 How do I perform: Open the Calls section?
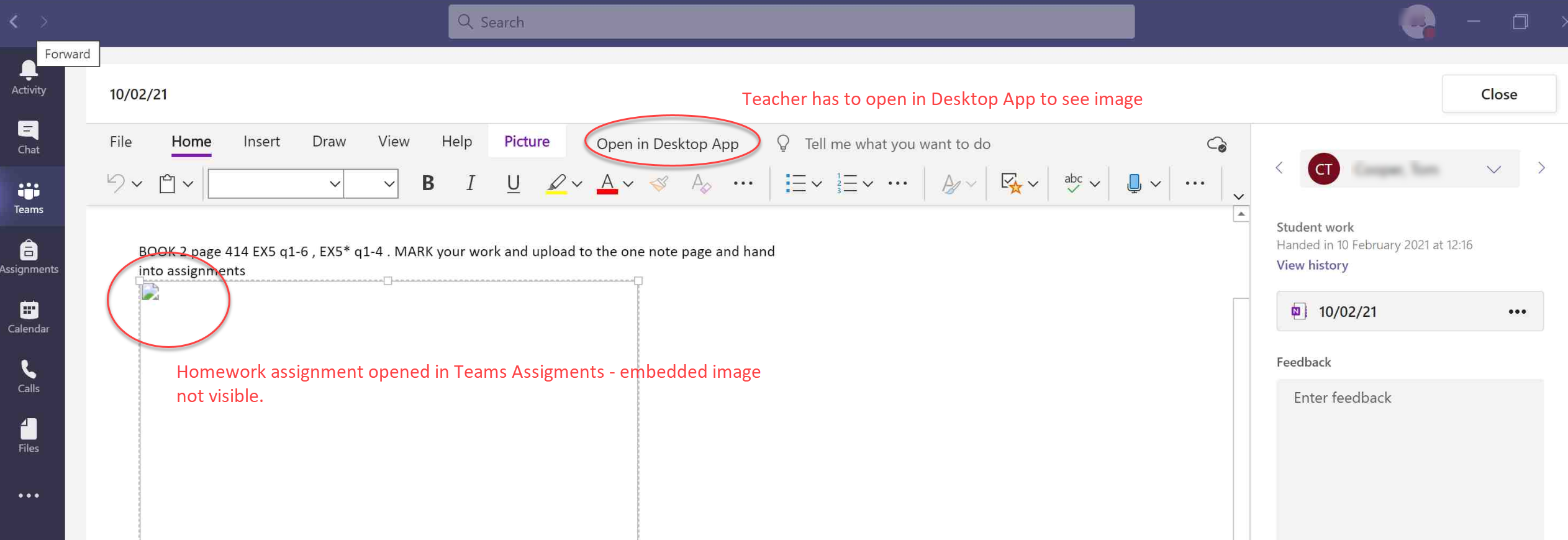[29, 376]
